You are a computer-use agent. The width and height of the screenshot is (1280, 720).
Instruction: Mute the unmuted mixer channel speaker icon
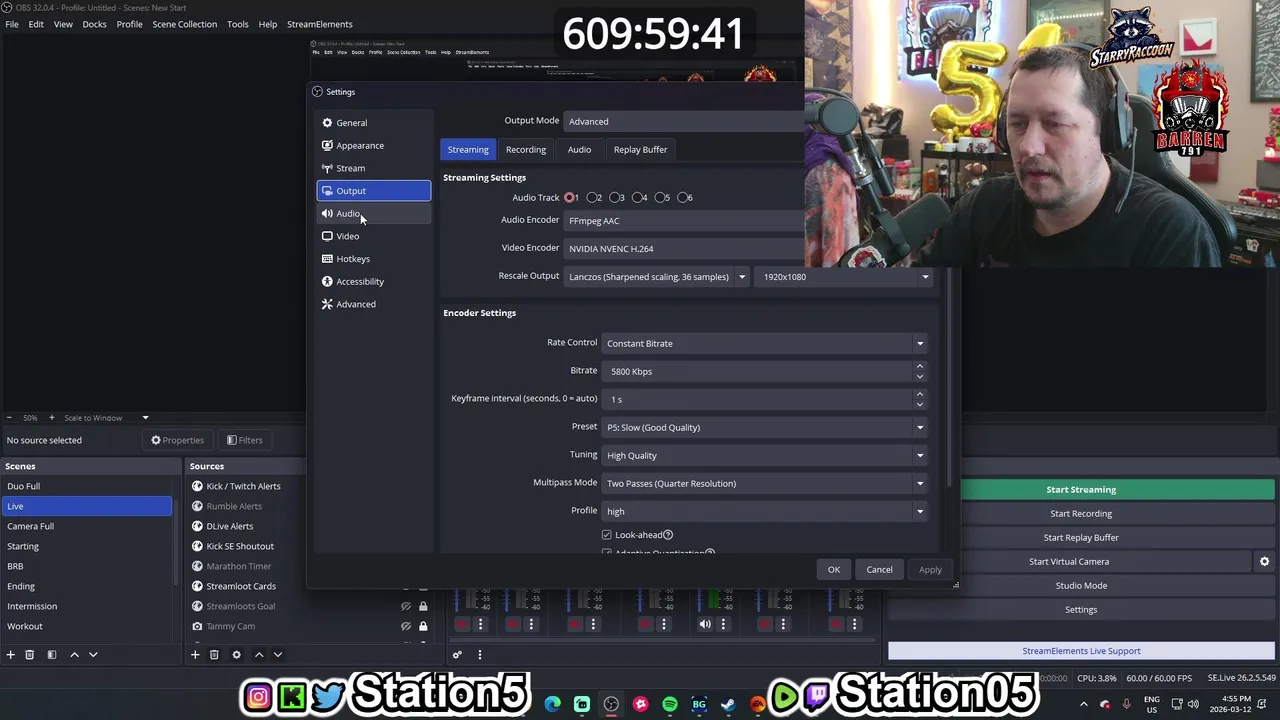click(705, 624)
